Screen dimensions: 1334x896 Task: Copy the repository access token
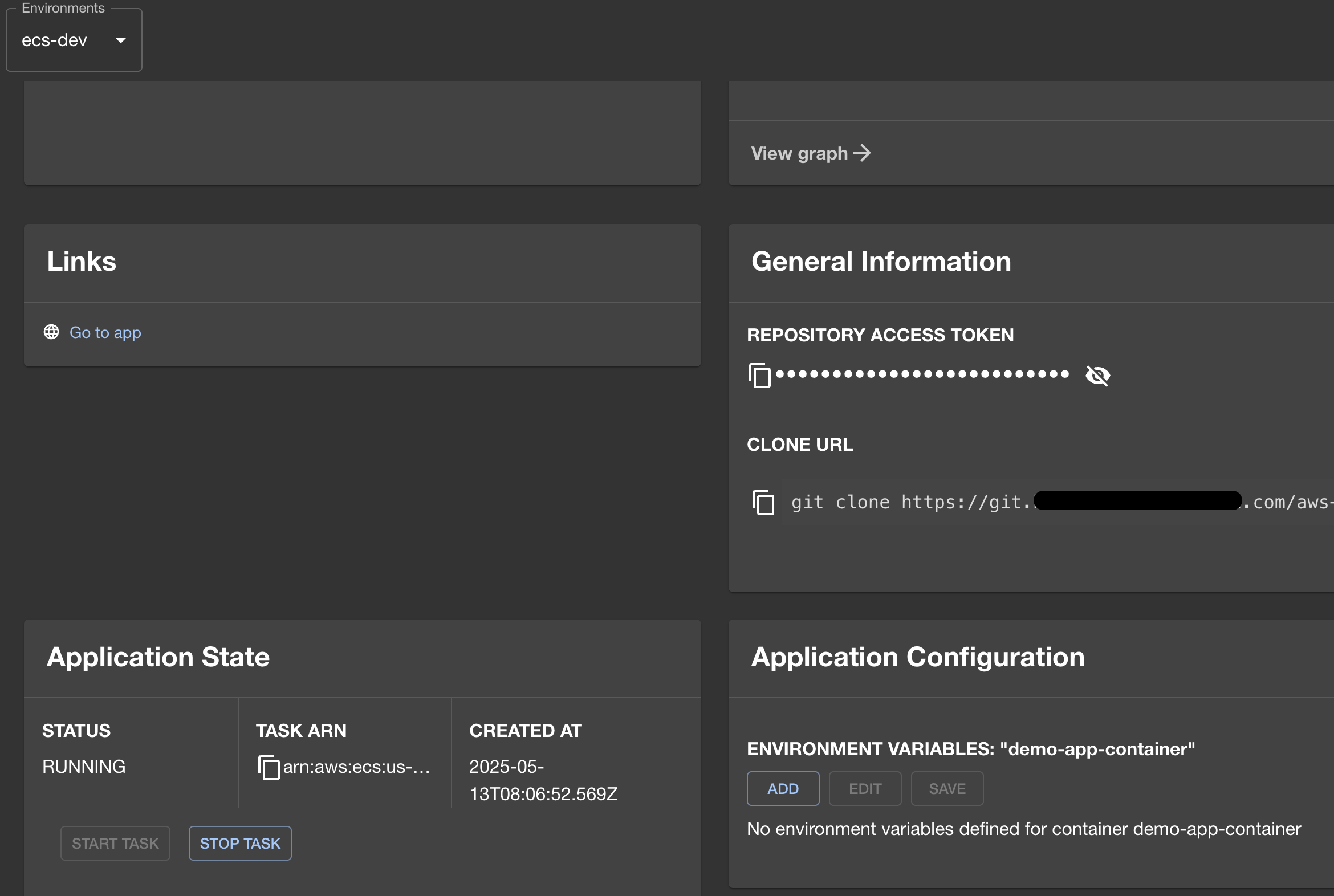(760, 376)
